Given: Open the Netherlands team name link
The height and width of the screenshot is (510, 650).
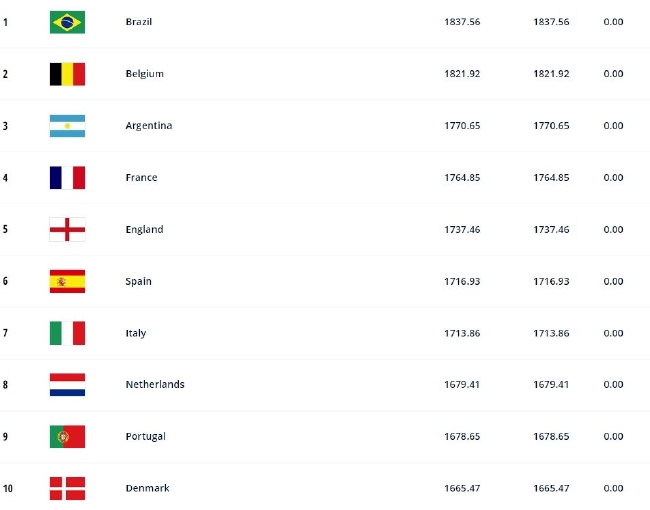Looking at the screenshot, I should [x=154, y=385].
